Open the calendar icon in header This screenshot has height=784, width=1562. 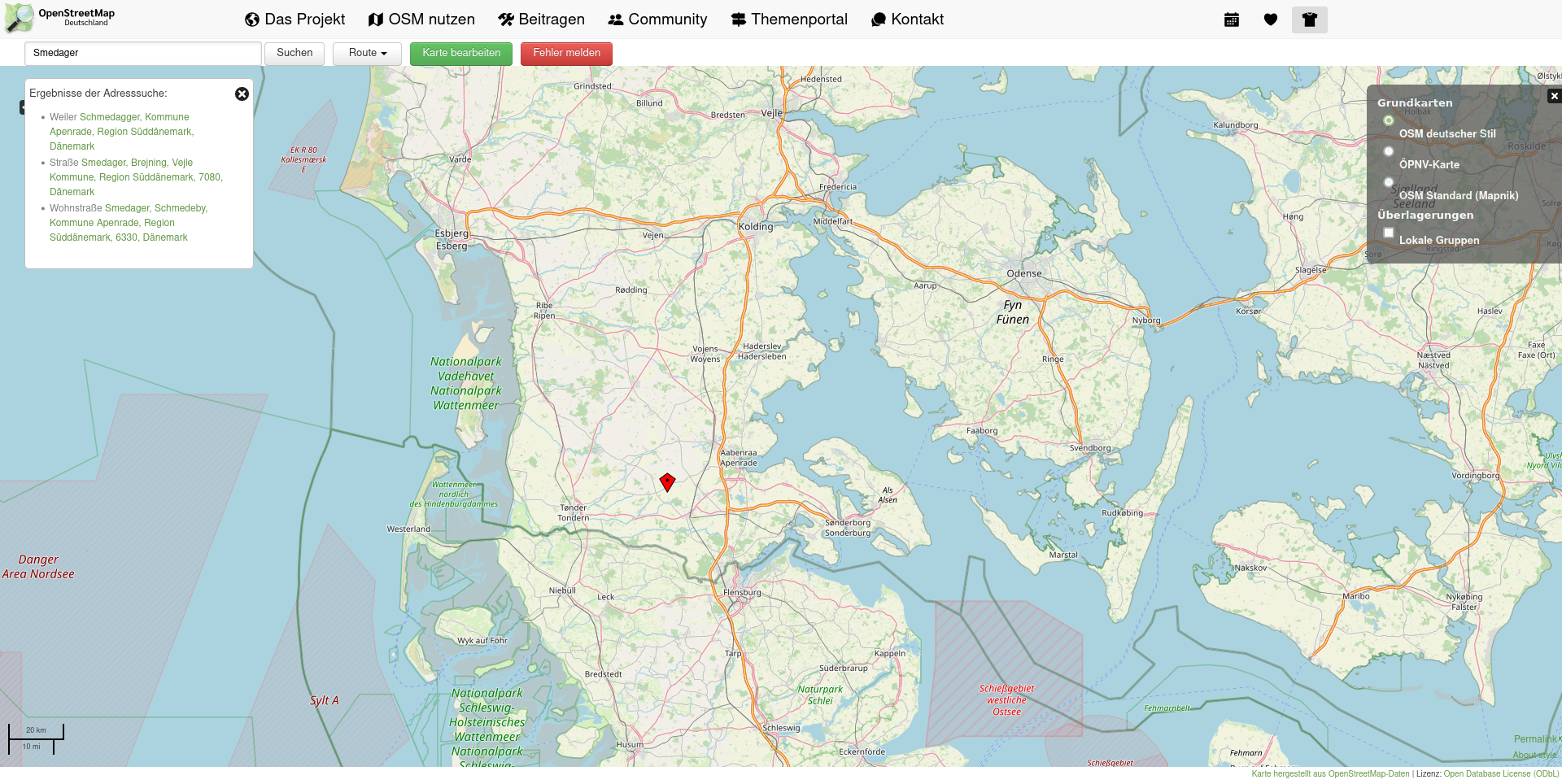point(1232,20)
